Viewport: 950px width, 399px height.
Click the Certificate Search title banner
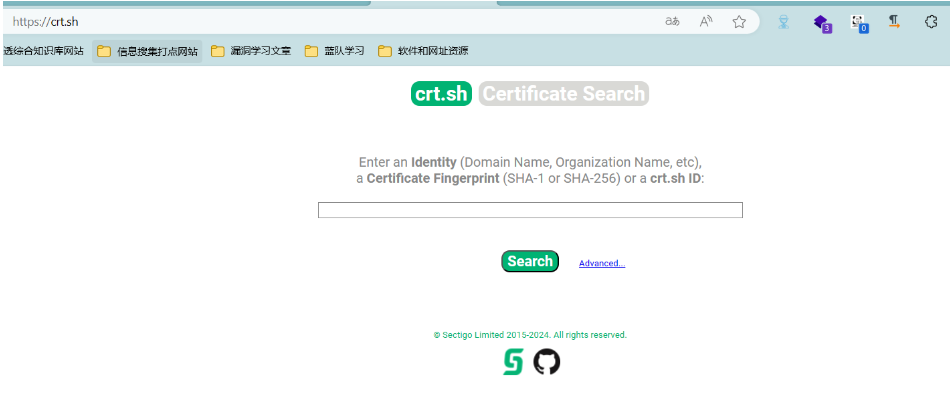pos(563,94)
